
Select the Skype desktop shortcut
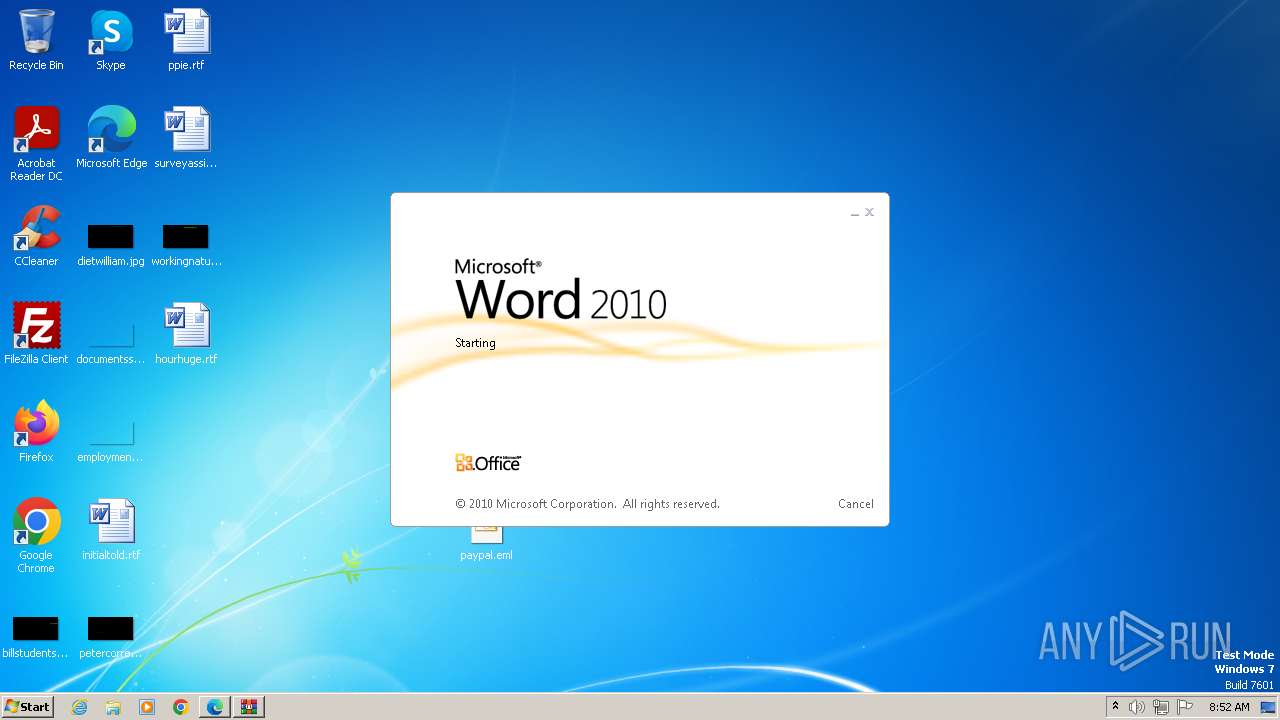(x=111, y=41)
